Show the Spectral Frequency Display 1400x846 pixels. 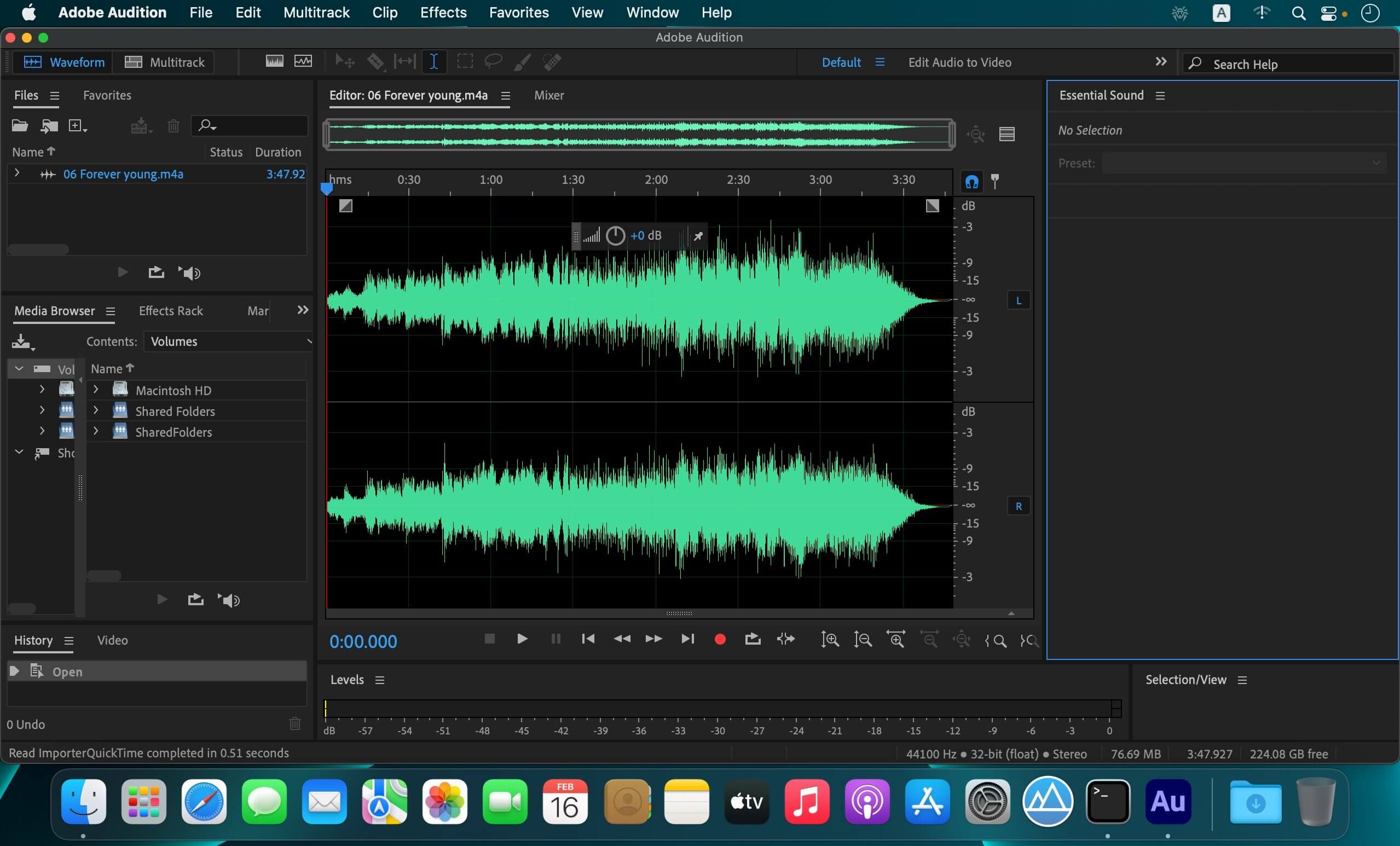(x=274, y=61)
